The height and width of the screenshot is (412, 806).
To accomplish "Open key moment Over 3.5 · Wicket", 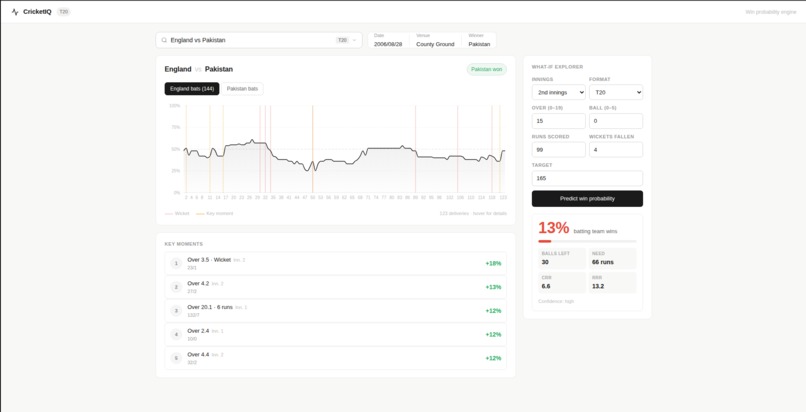I will tap(336, 264).
